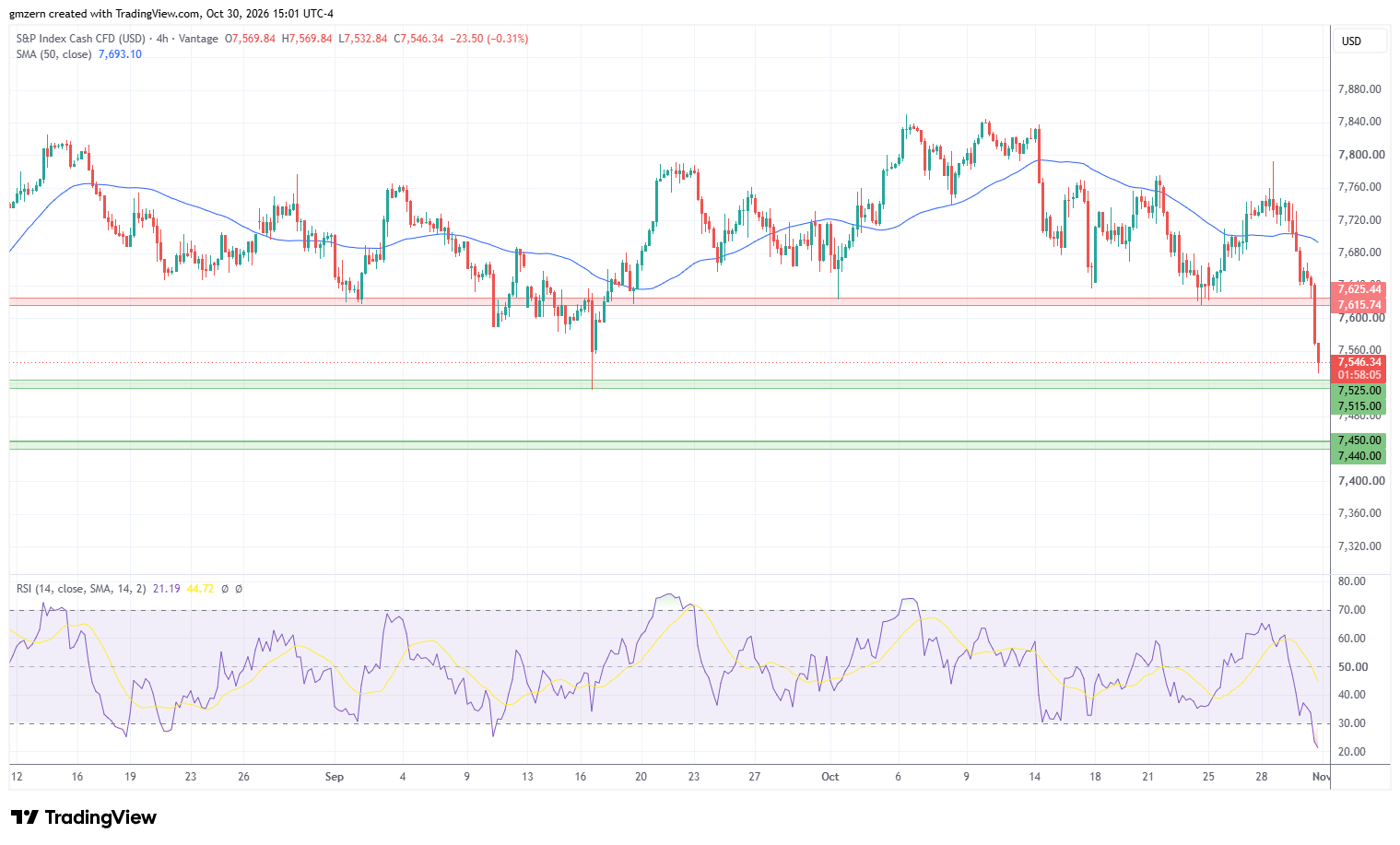Viewport: 1400px width, 845px height.
Task: Click the 12 date label on time axis
Action: point(17,777)
